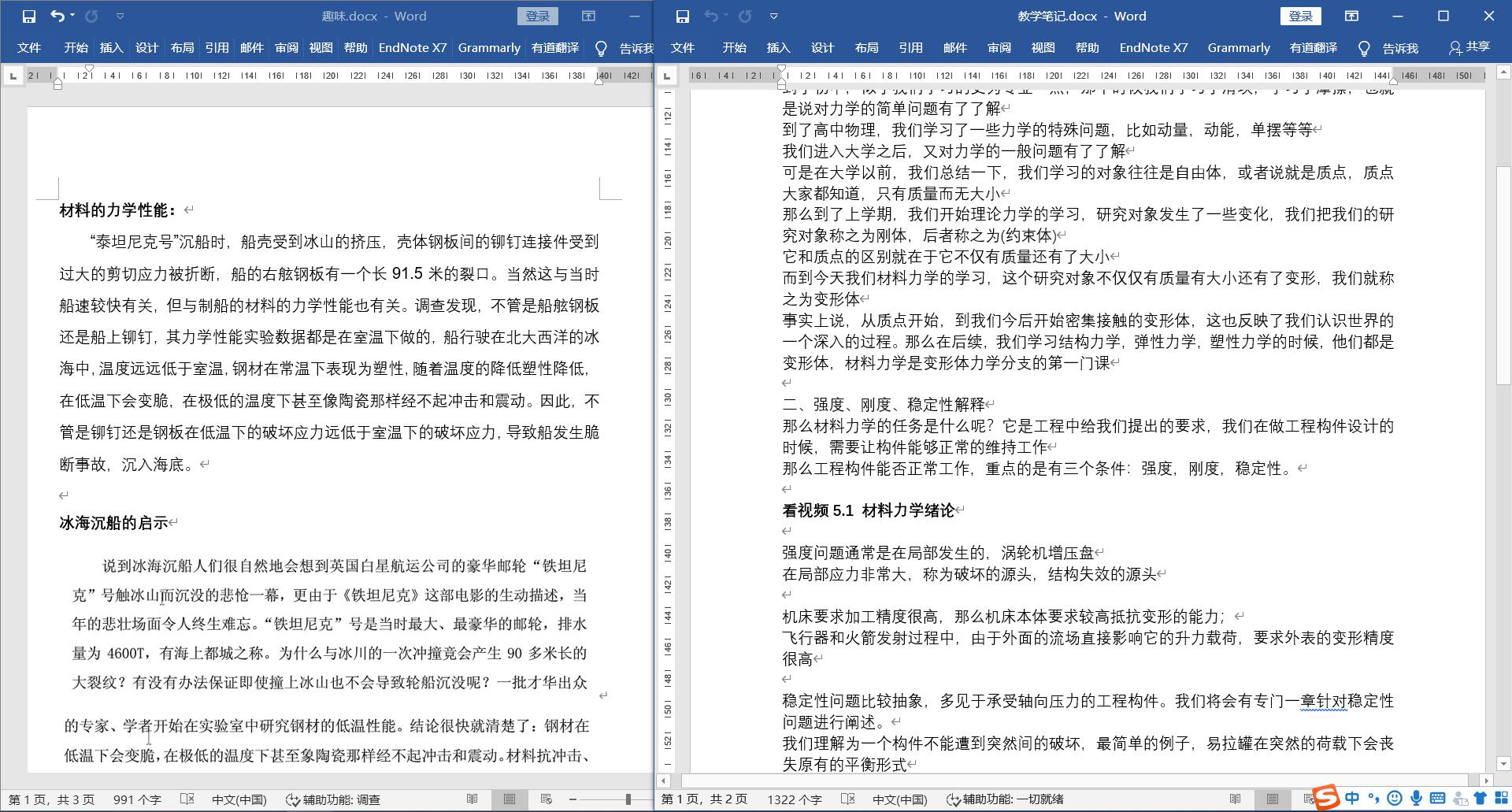Click Tell Me lightbulb in 教学笔记.docx window

[1364, 48]
